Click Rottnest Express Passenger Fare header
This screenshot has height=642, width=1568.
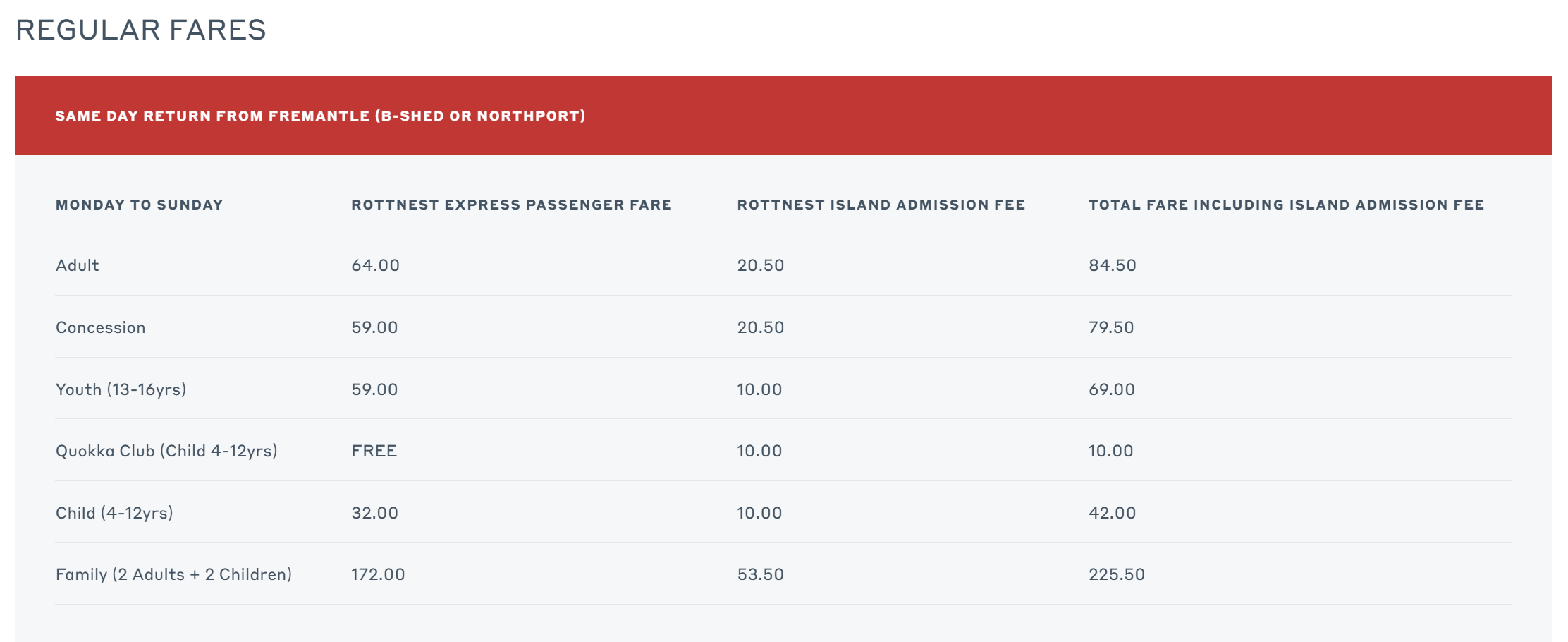tap(511, 205)
